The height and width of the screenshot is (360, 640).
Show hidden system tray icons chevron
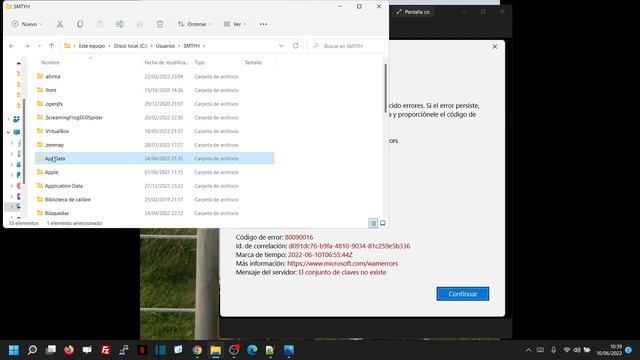coord(529,350)
